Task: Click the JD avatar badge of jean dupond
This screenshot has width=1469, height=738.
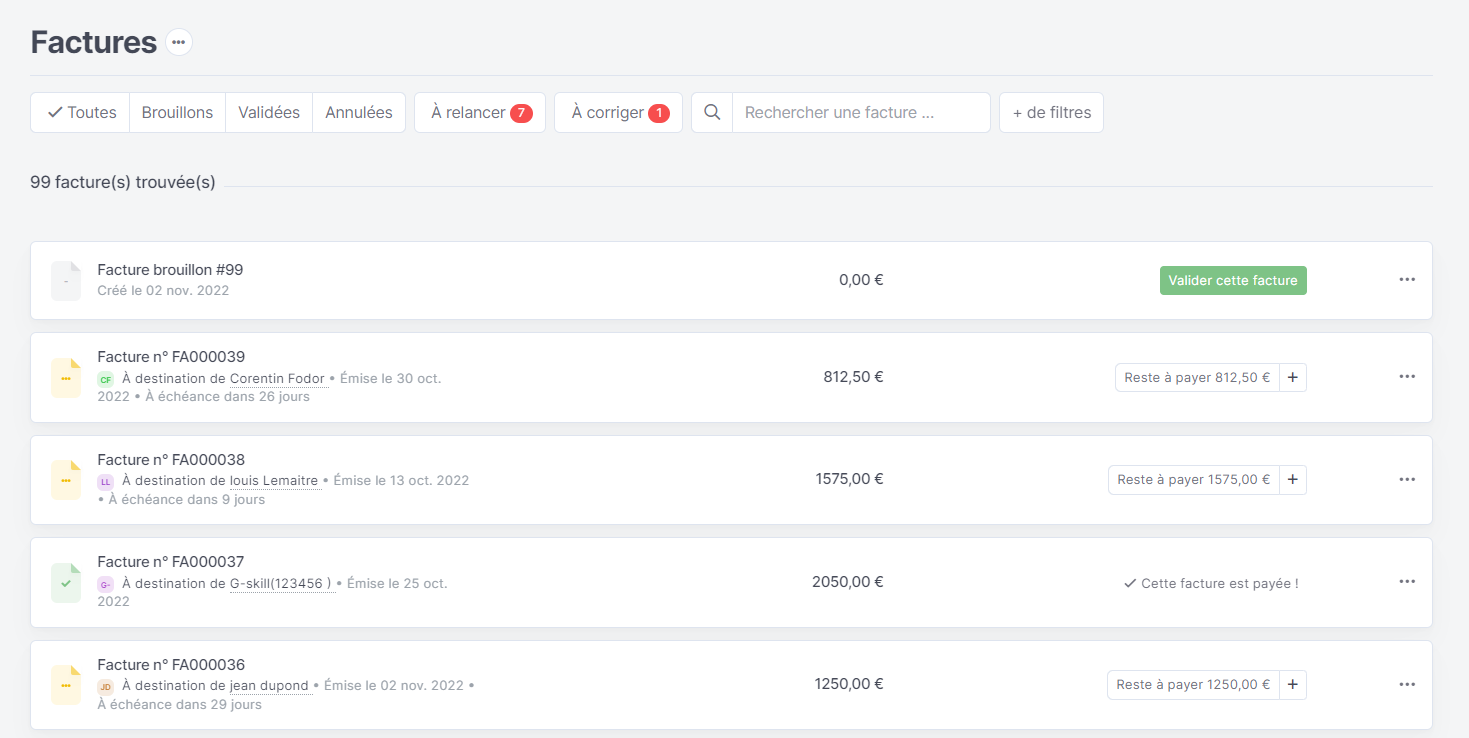Action: pyautogui.click(x=106, y=686)
